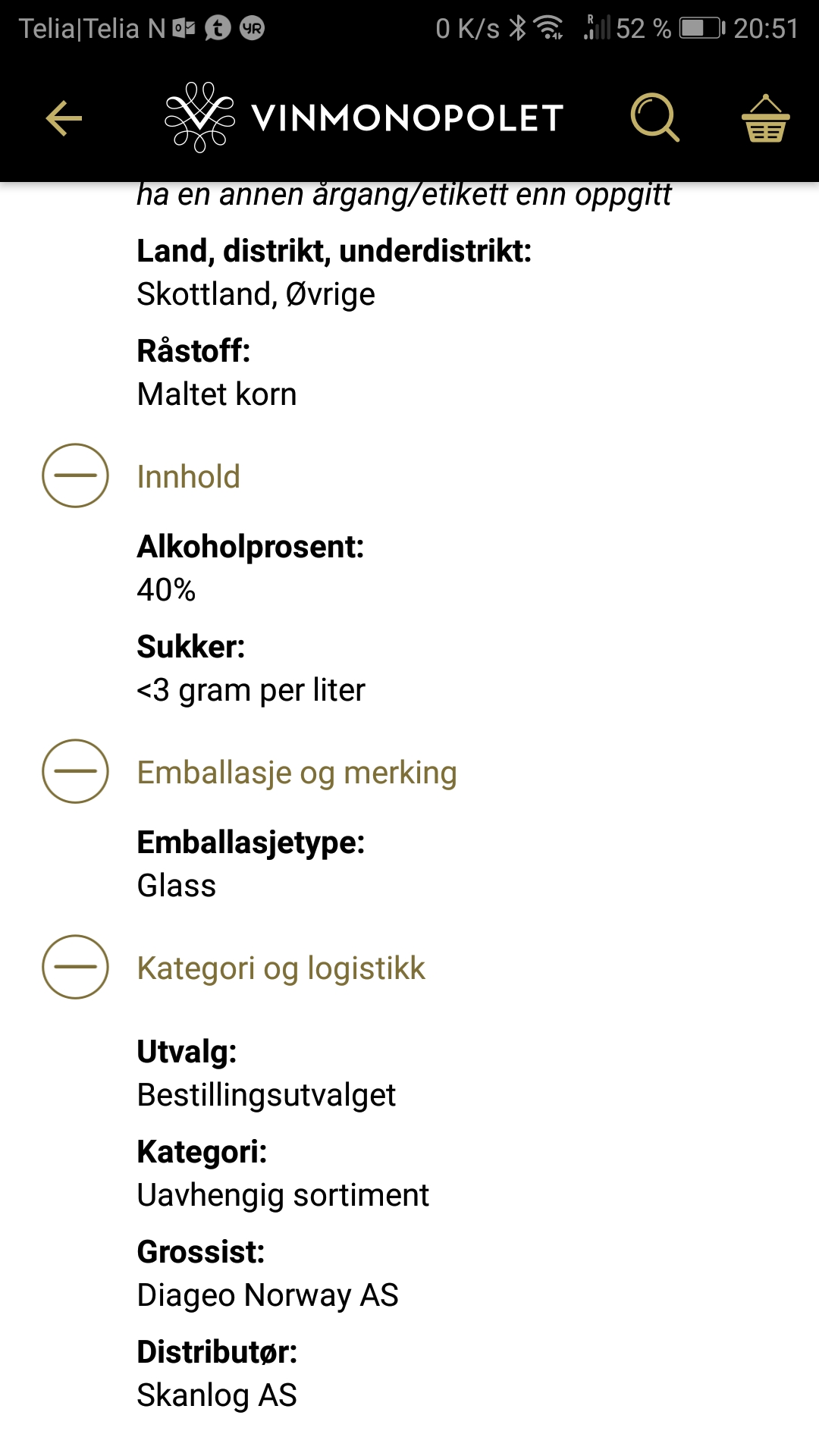Image resolution: width=819 pixels, height=1456 pixels.
Task: Collapse the Innhold section circle
Action: point(75,475)
